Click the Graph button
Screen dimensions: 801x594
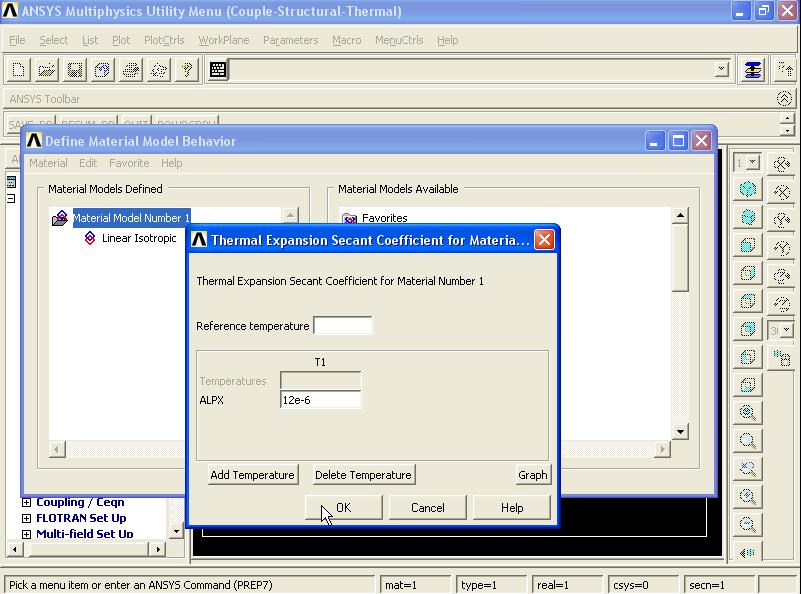coord(533,475)
